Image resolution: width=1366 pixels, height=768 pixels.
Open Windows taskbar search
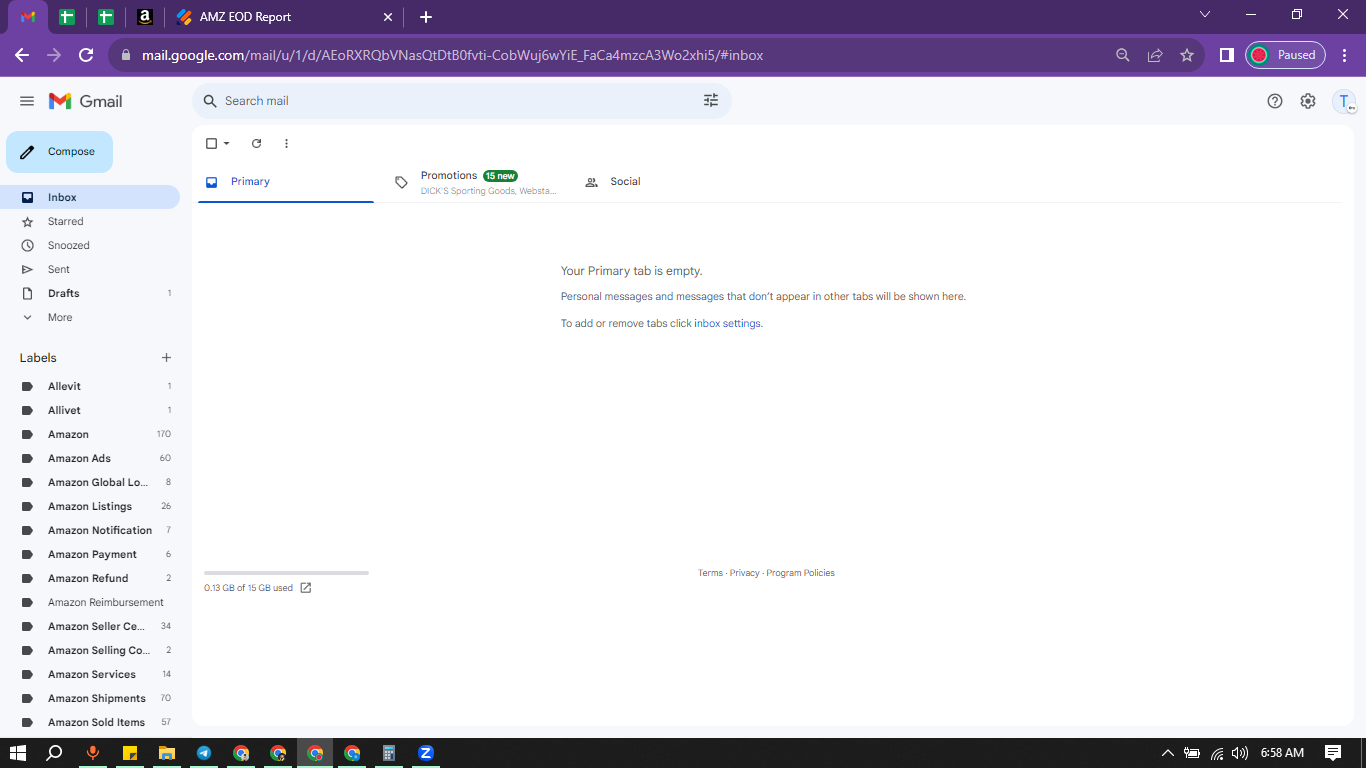click(55, 753)
